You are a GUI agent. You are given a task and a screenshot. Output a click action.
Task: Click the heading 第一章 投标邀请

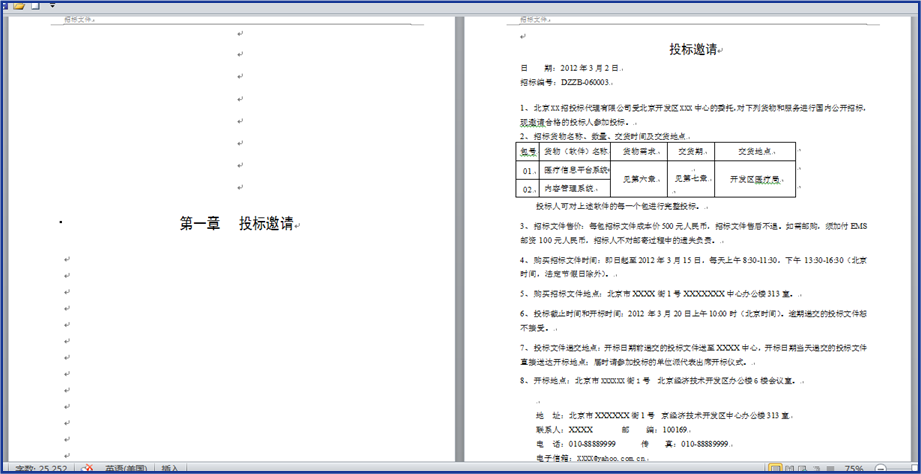click(236, 223)
